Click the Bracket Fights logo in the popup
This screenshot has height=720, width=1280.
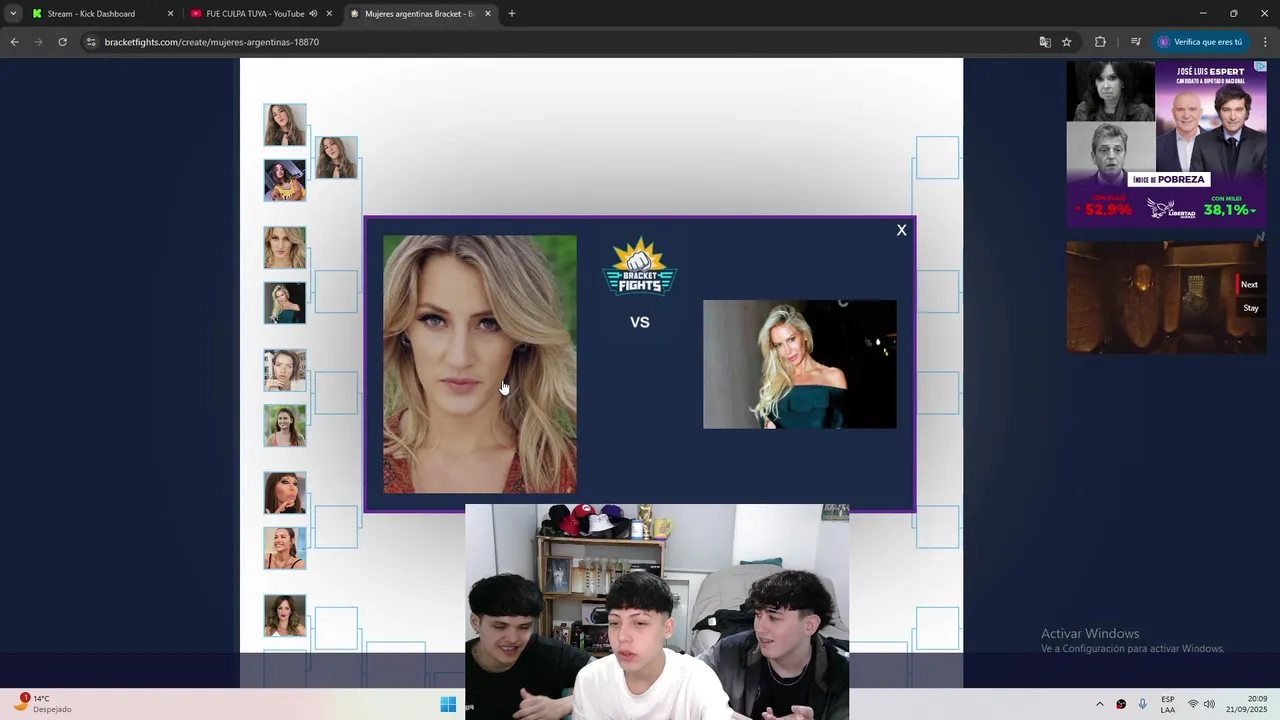point(640,267)
